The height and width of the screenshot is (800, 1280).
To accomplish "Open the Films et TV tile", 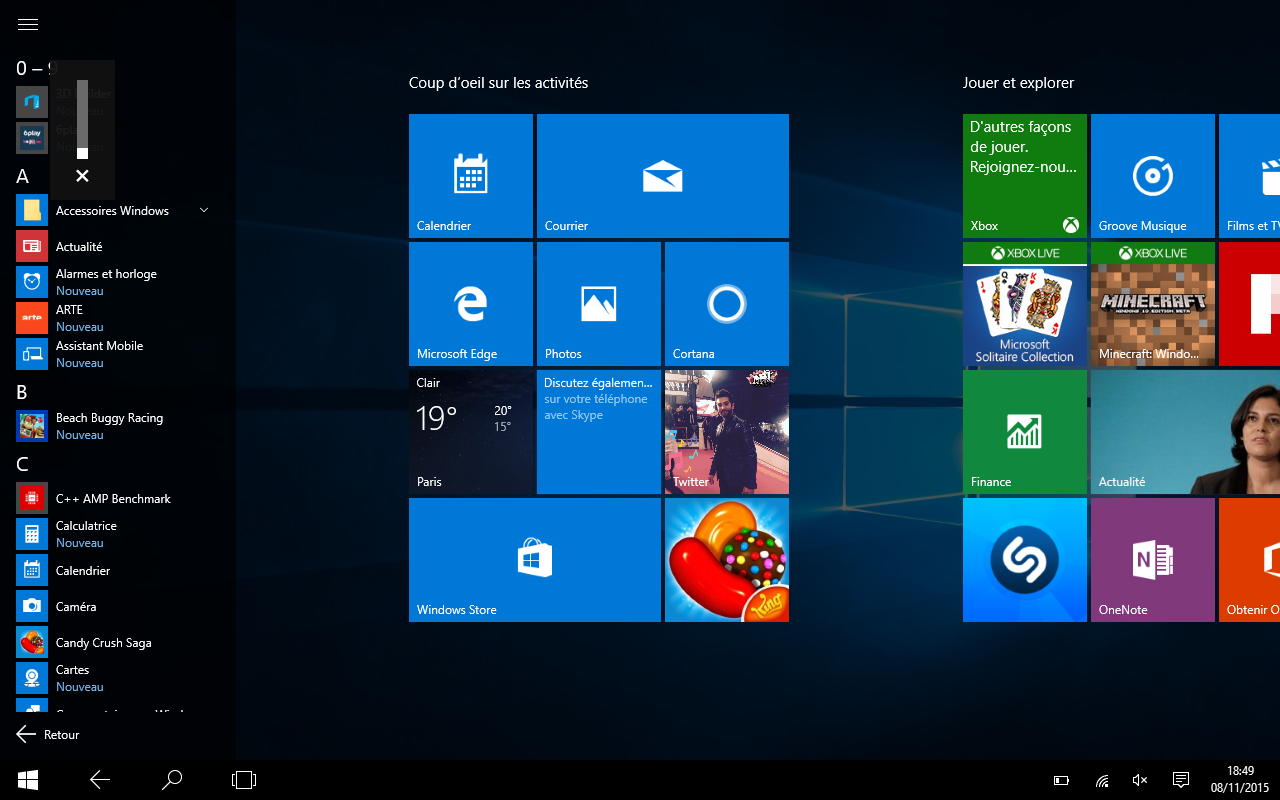I will 1249,176.
